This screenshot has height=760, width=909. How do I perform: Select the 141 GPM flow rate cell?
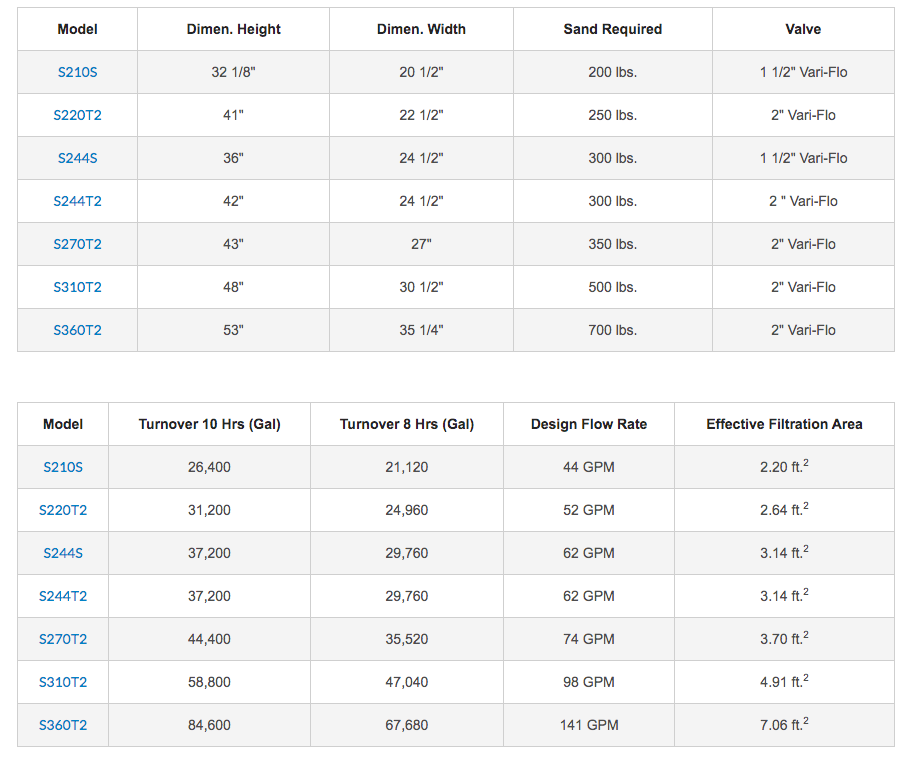pyautogui.click(x=589, y=725)
